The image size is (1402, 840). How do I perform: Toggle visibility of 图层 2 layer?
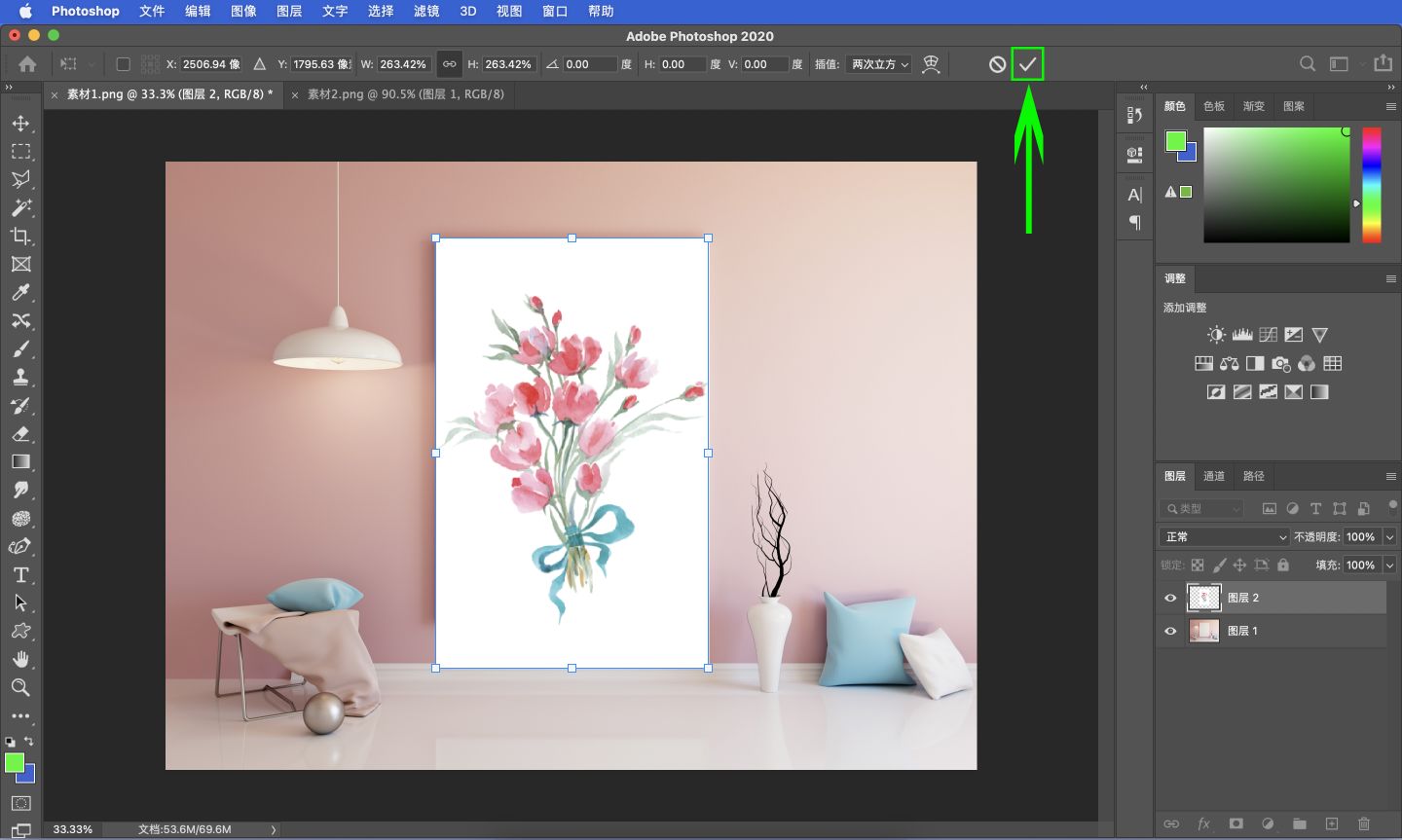click(1170, 598)
